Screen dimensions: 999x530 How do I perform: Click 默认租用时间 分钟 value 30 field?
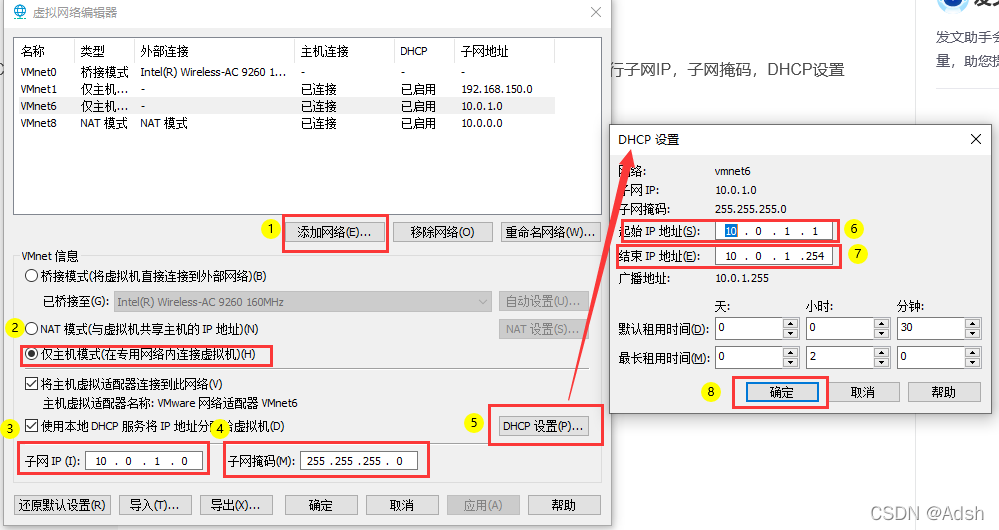pos(931,328)
